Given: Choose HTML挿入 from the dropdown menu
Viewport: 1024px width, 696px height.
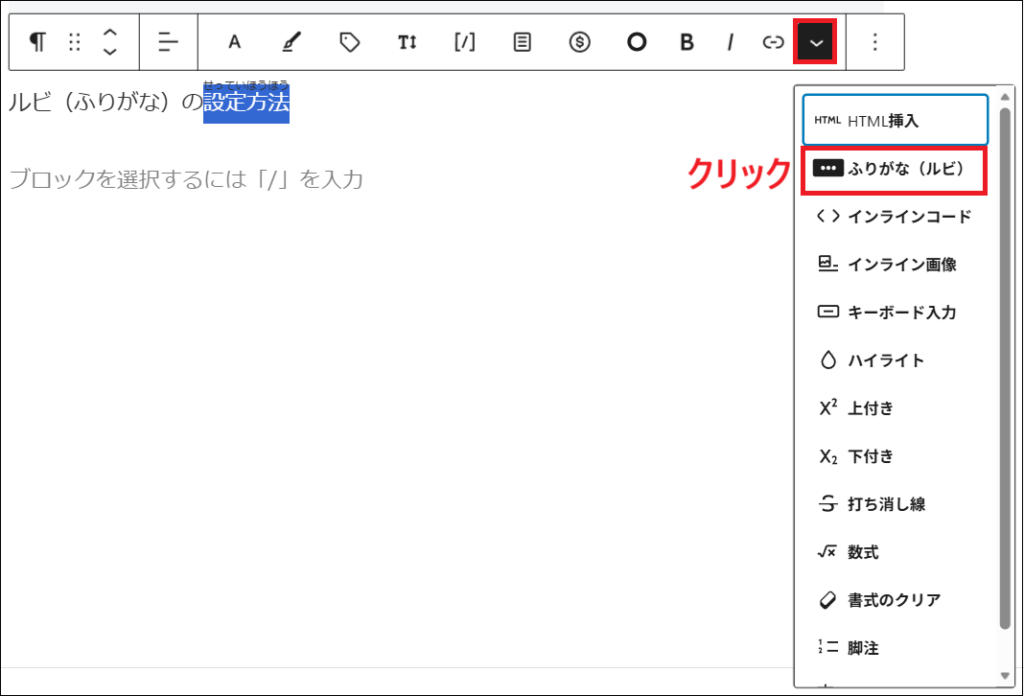Looking at the screenshot, I should pyautogui.click(x=893, y=119).
